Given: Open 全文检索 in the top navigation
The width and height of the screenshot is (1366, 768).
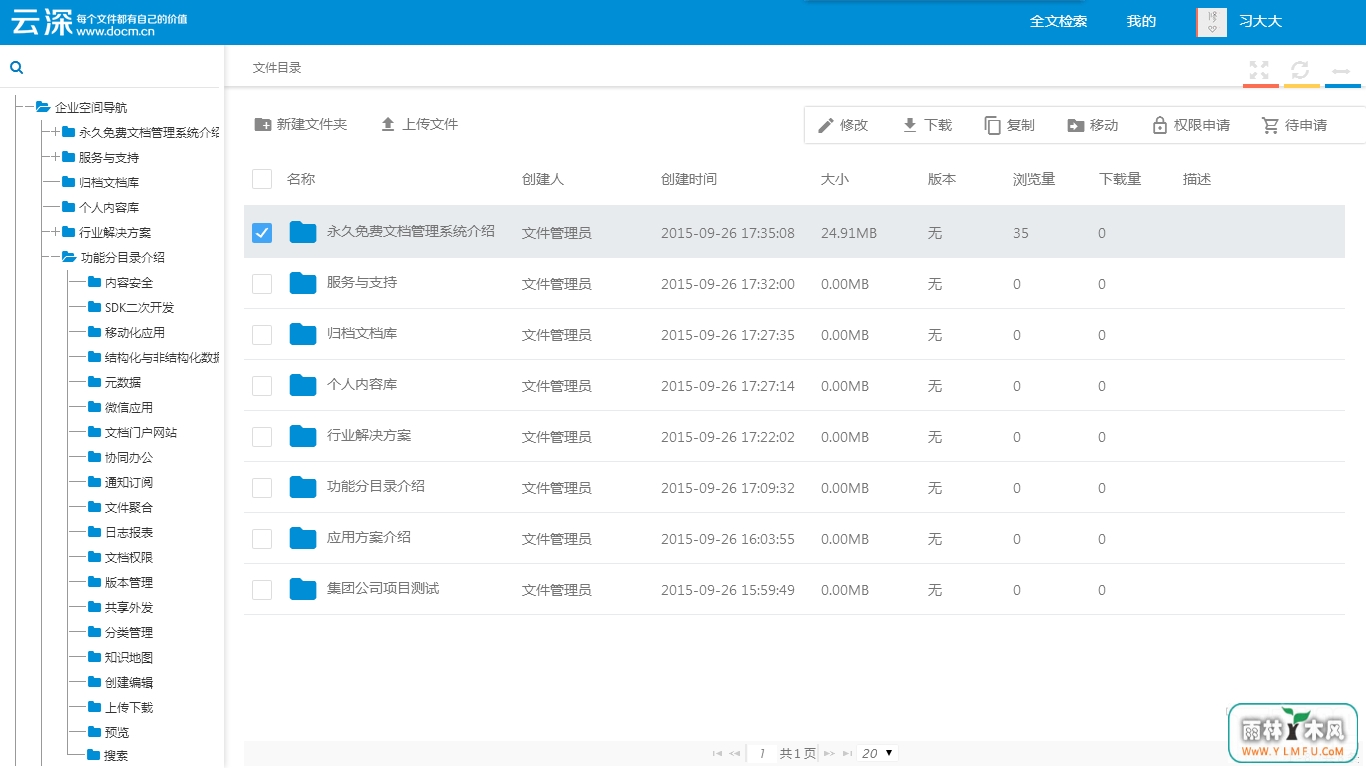Looking at the screenshot, I should pos(1059,21).
